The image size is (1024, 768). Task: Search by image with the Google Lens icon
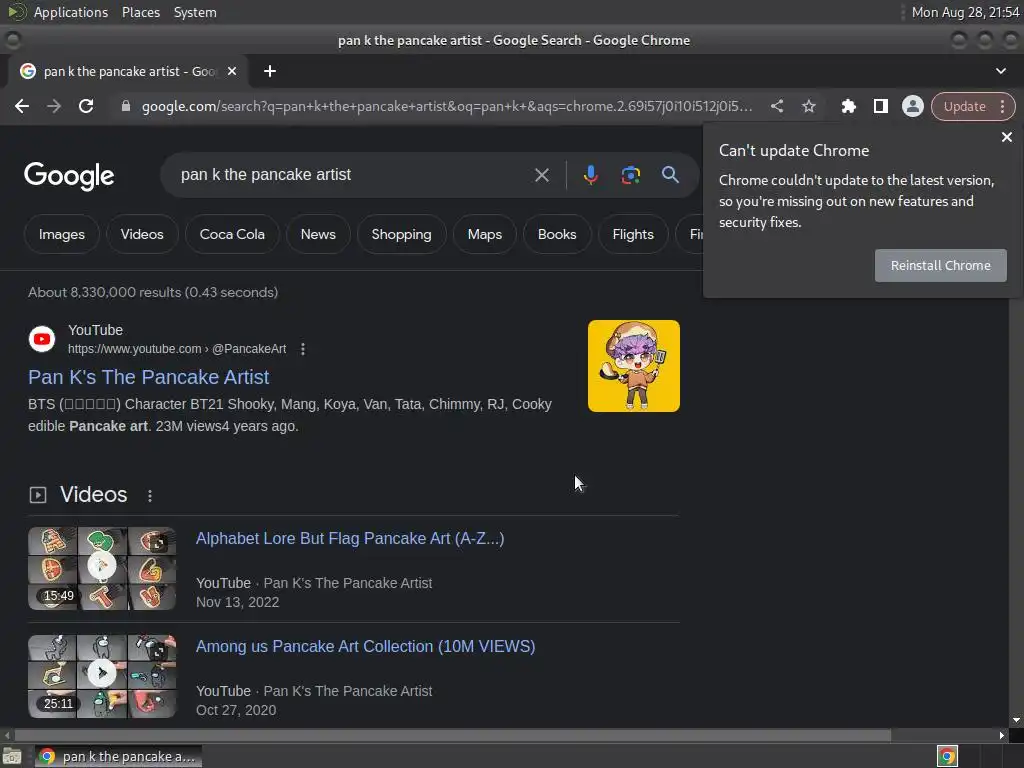[x=630, y=175]
